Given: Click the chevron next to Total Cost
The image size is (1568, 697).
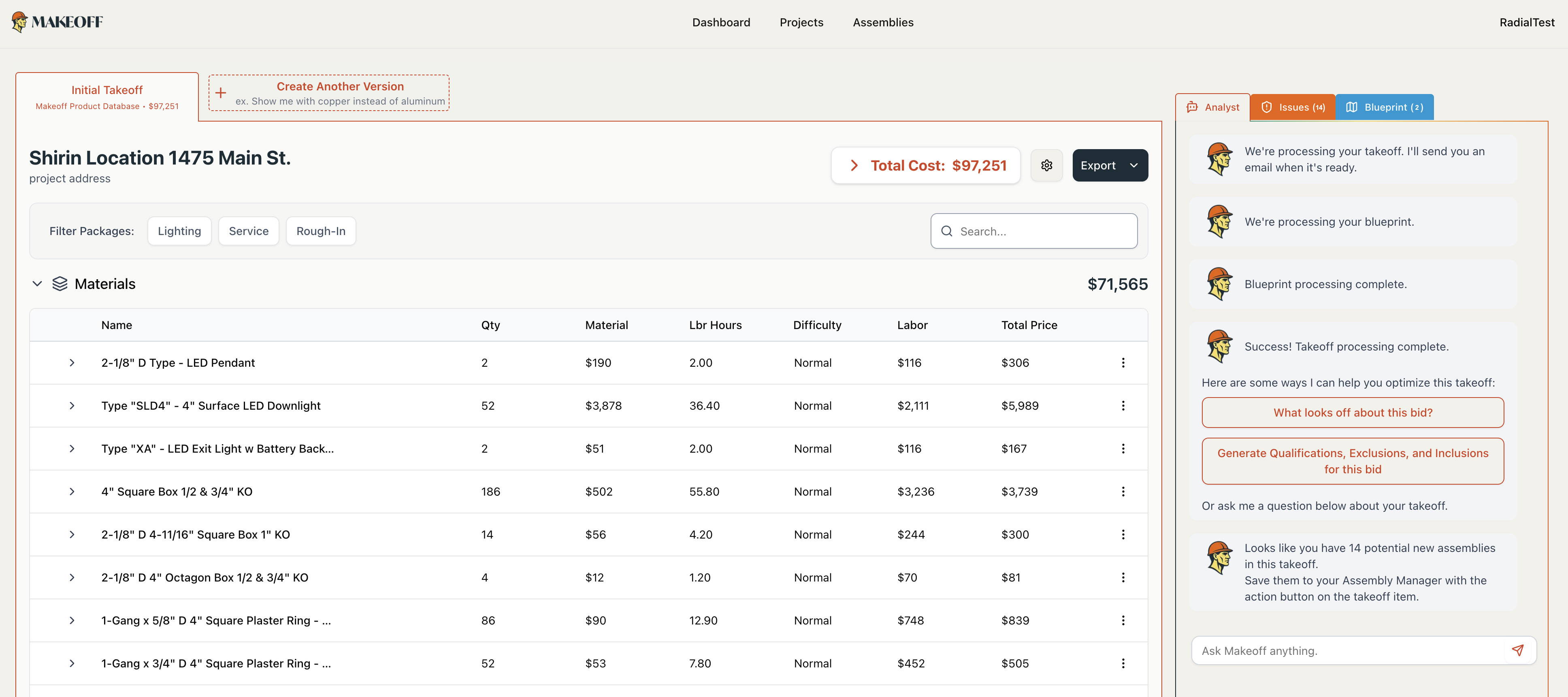Looking at the screenshot, I should click(x=854, y=165).
